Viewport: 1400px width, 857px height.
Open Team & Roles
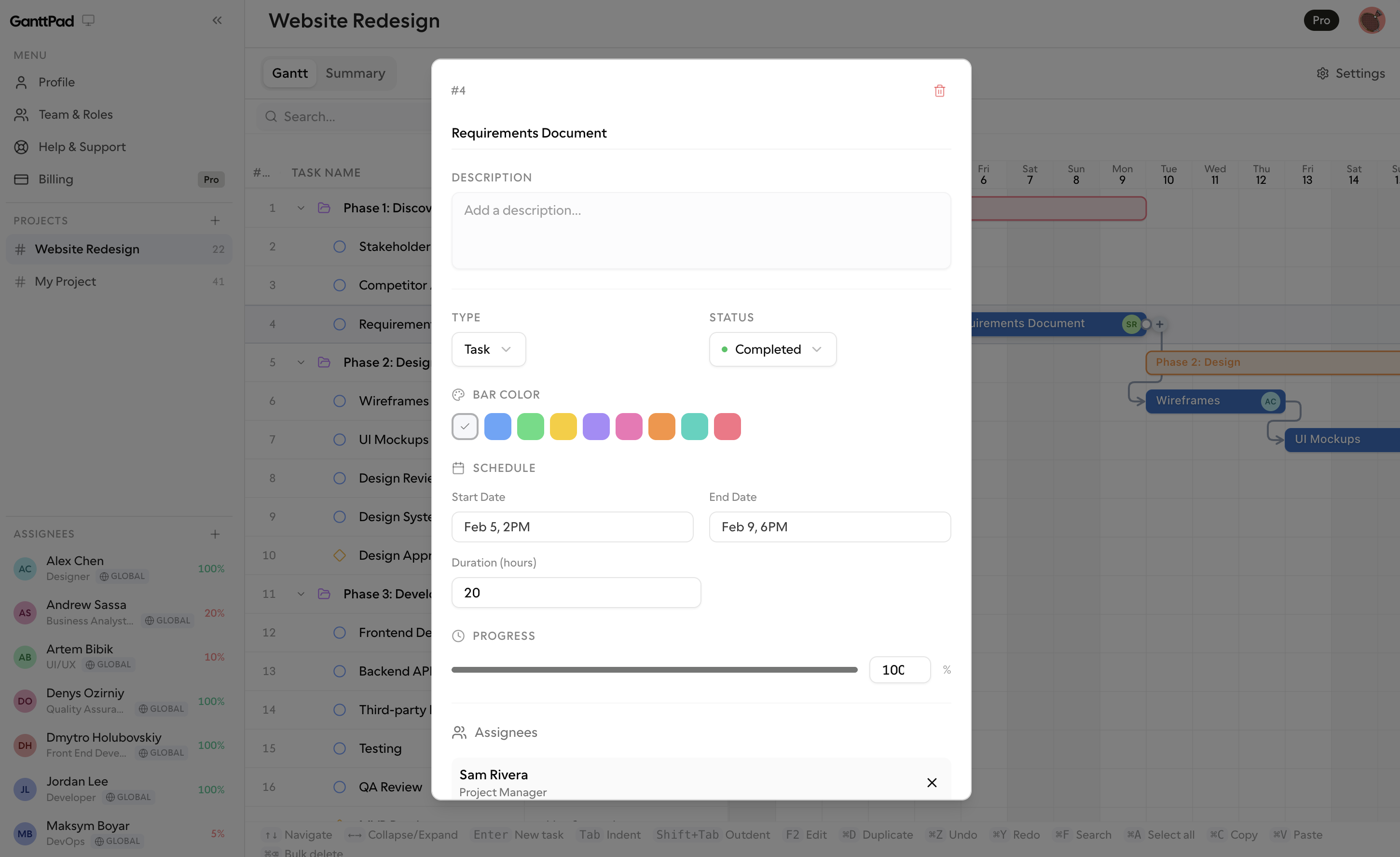(76, 114)
